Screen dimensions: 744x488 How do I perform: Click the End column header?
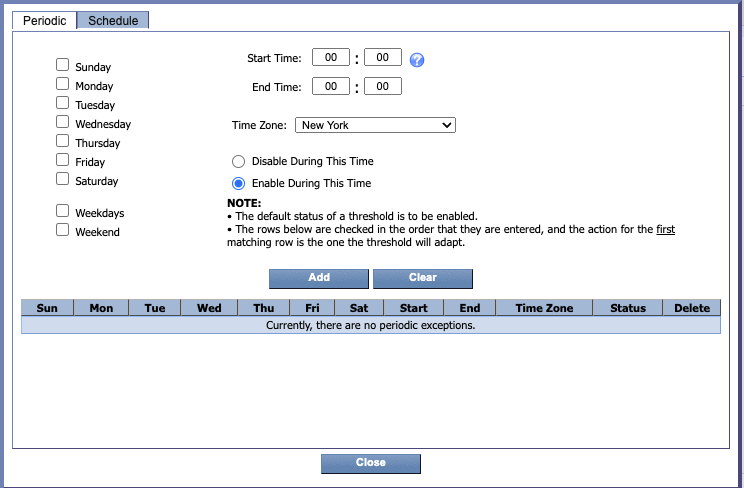(x=470, y=308)
